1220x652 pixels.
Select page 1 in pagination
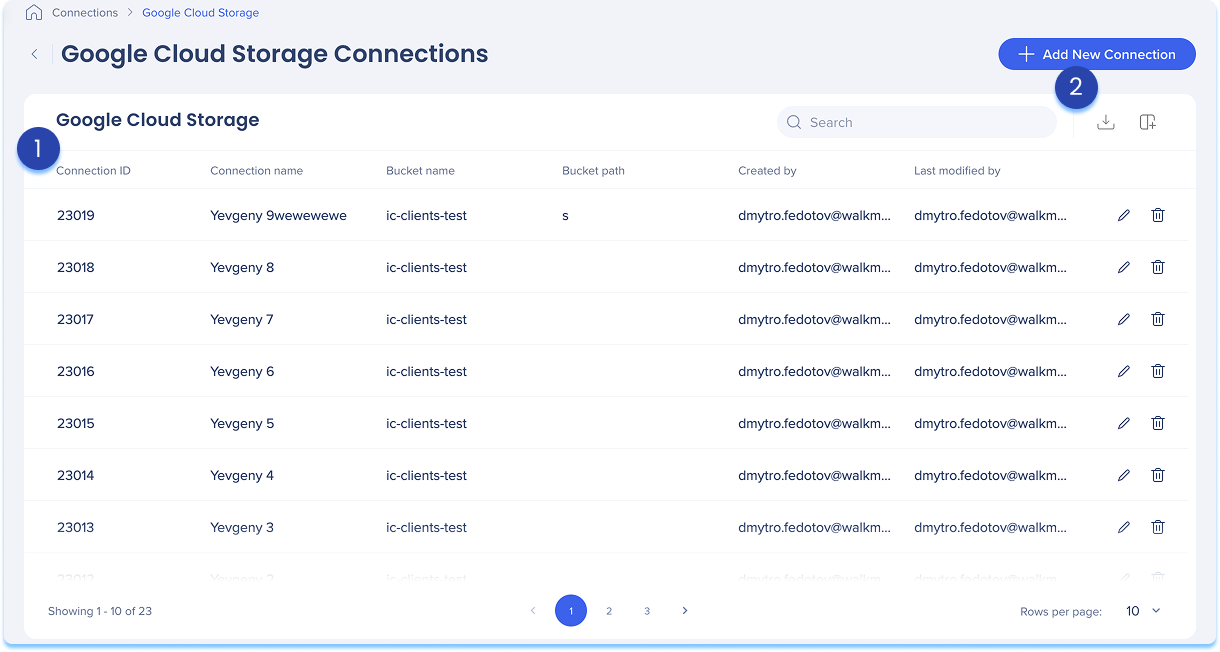tap(571, 610)
